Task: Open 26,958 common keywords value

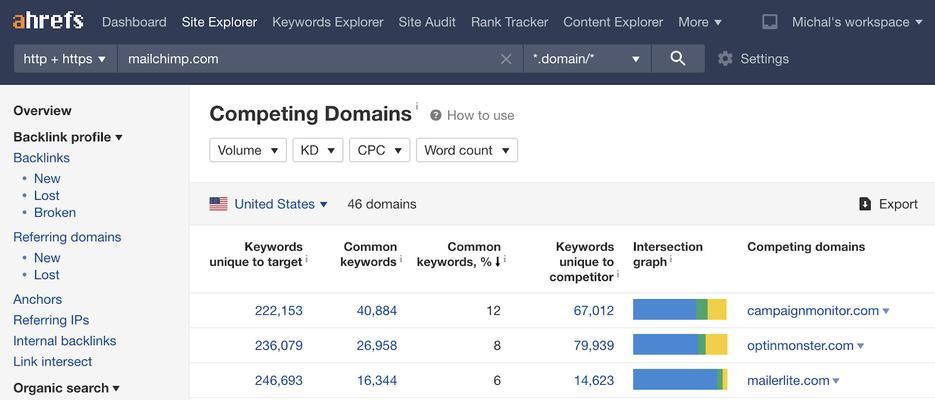Action: pyautogui.click(x=377, y=345)
